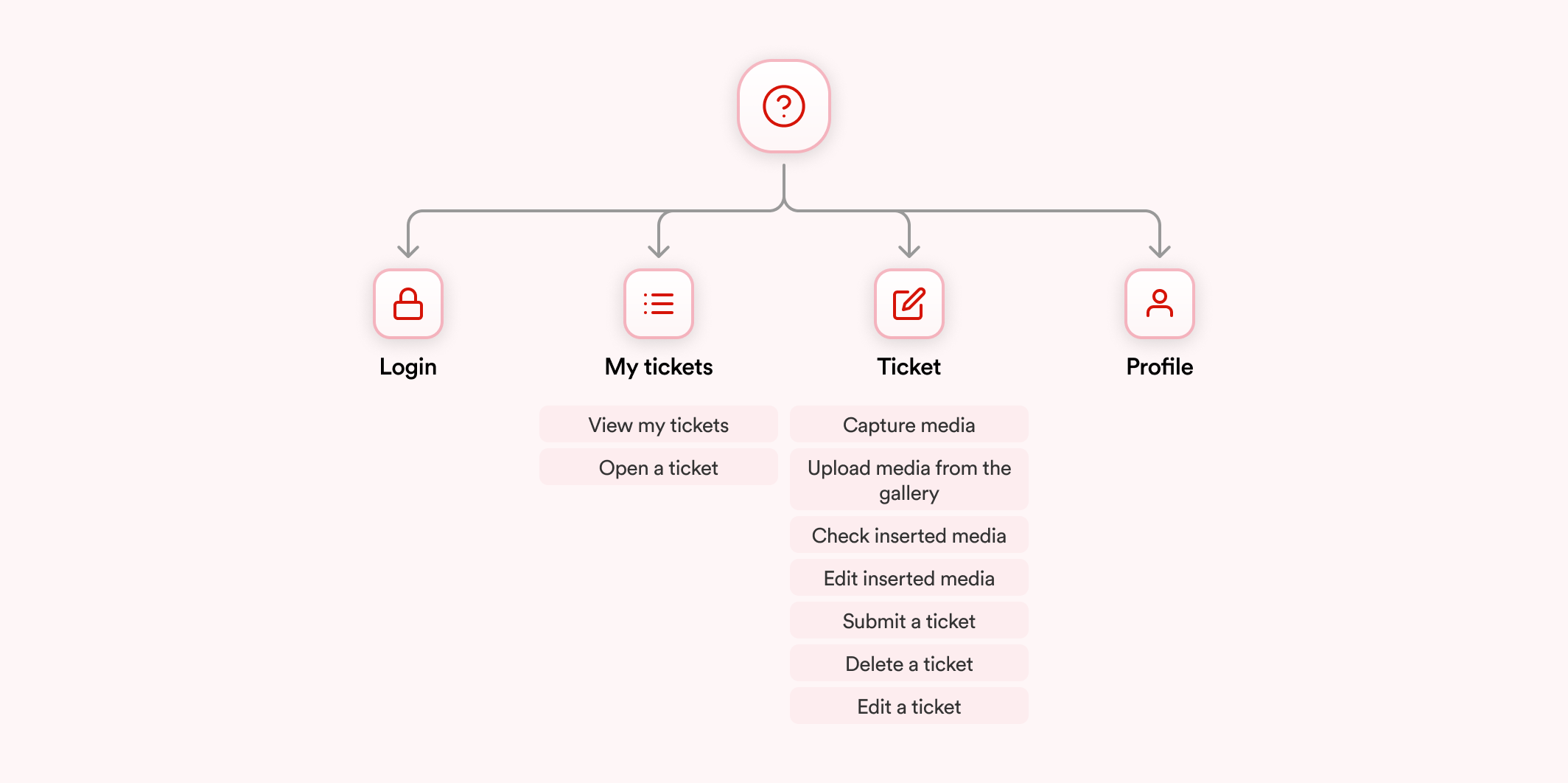
Task: Click the Open a ticket item
Action: pyautogui.click(x=659, y=467)
